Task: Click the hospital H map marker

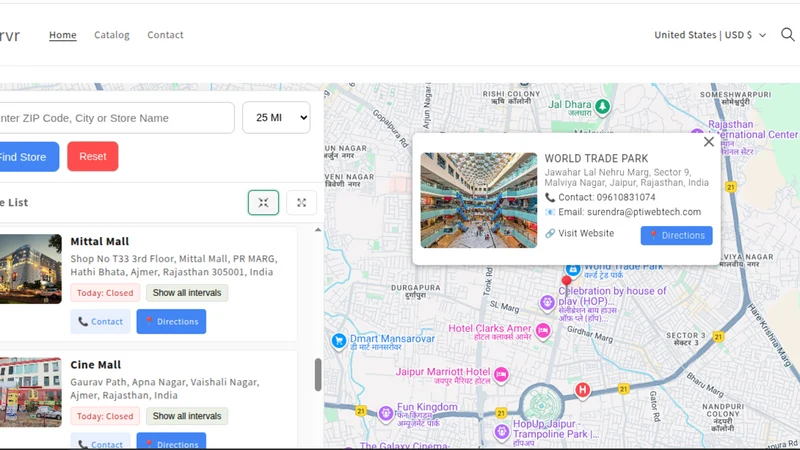Action: (582, 390)
